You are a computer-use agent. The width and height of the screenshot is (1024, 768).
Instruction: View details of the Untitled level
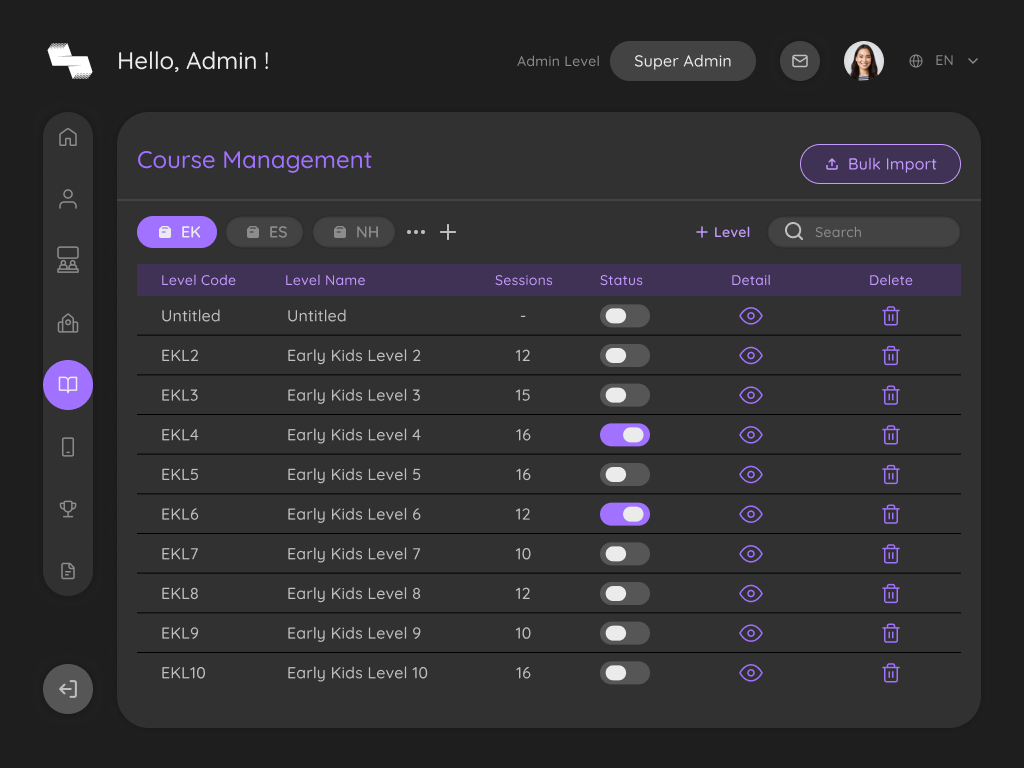point(751,316)
